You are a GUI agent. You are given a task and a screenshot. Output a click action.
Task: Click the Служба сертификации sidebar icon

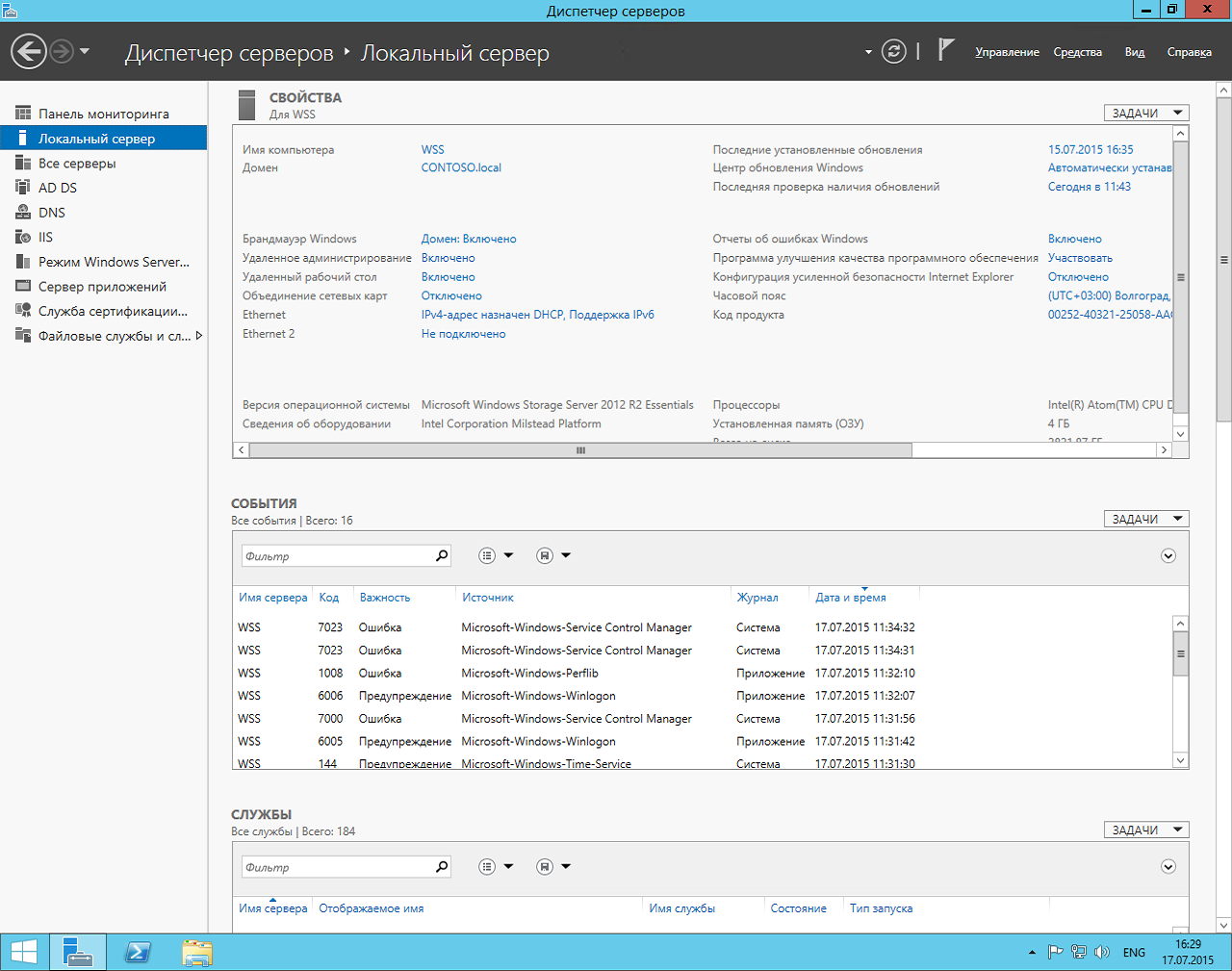coord(23,311)
